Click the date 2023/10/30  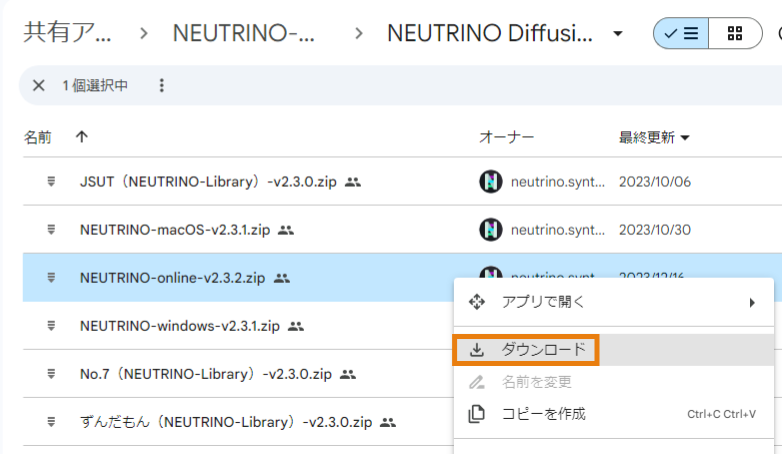(655, 230)
